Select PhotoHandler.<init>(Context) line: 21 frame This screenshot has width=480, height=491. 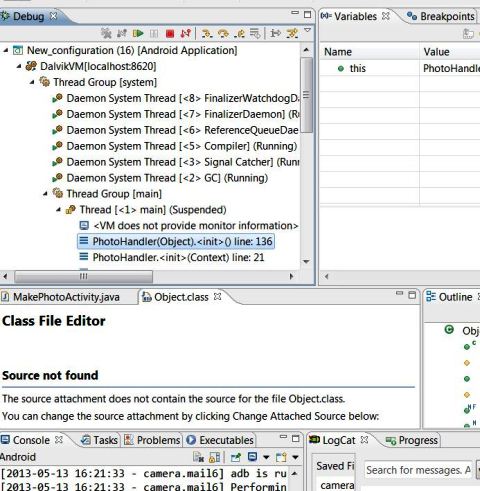(172, 257)
